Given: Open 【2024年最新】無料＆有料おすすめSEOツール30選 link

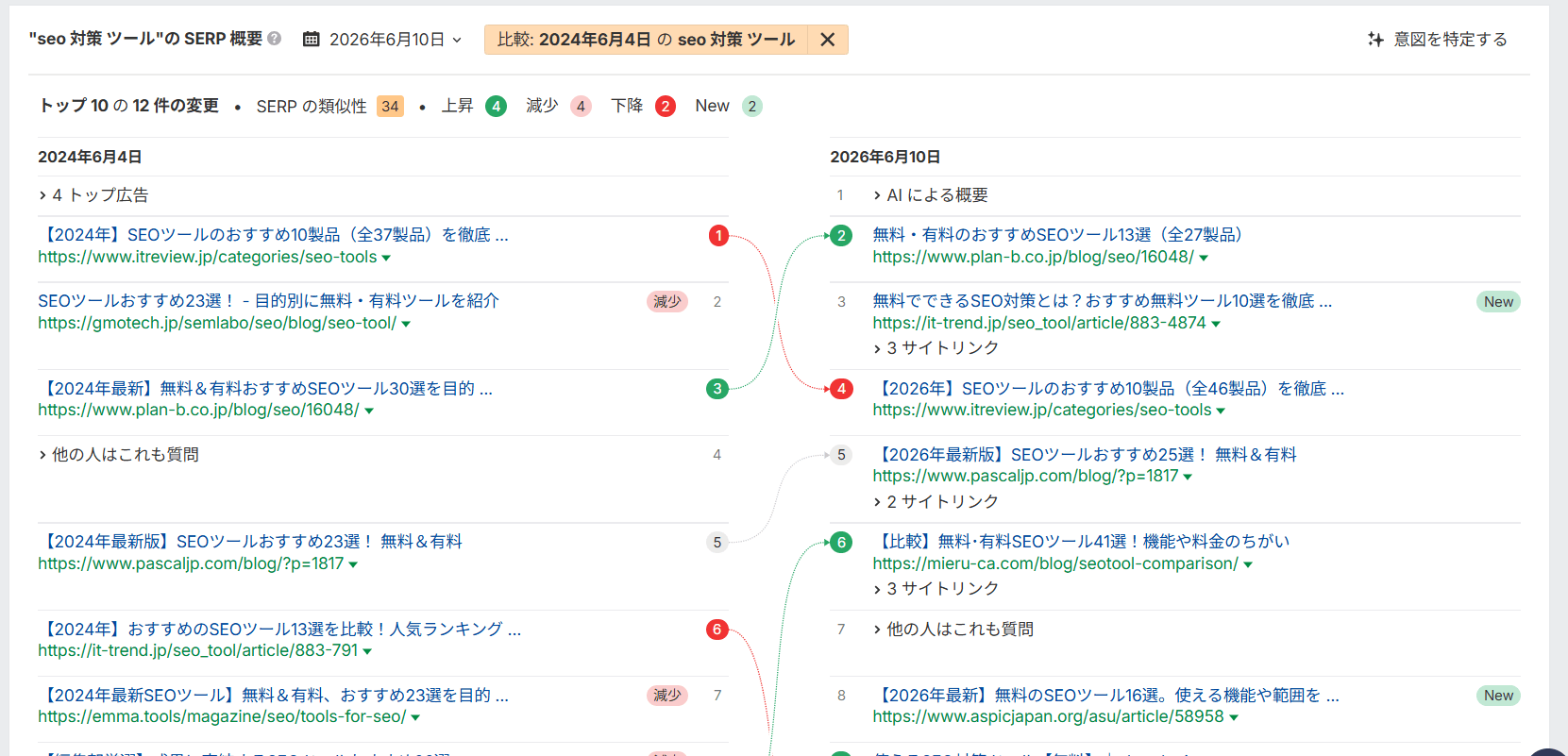Looking at the screenshot, I should pyautogui.click(x=265, y=389).
